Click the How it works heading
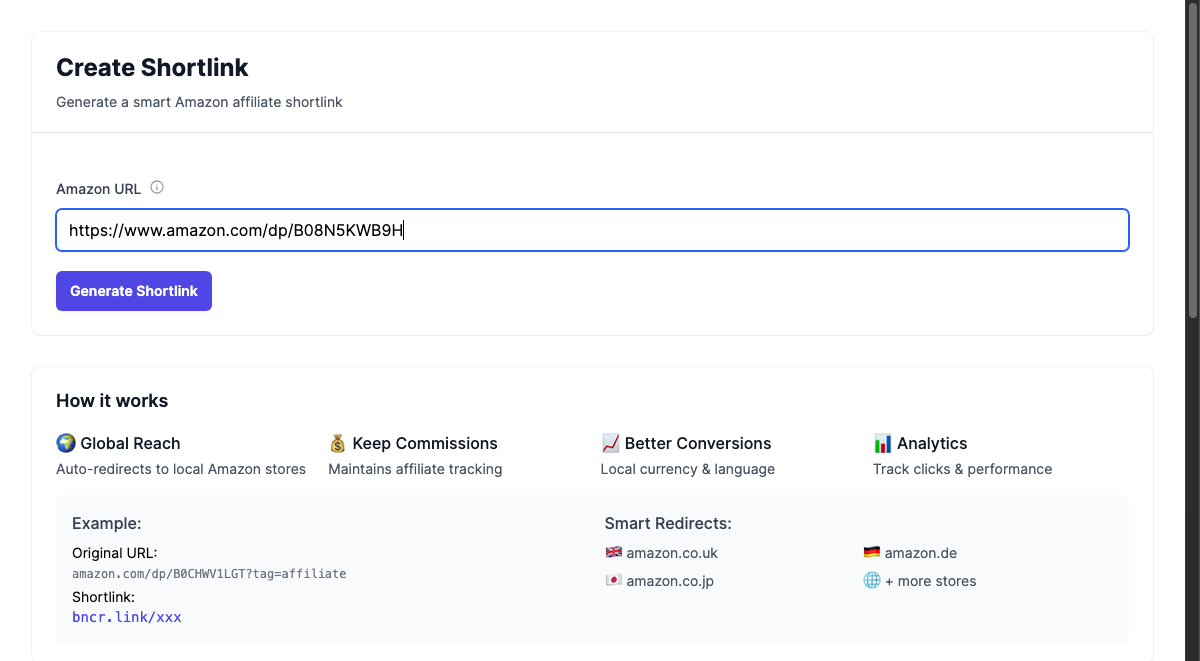1200x661 pixels. click(x=112, y=401)
